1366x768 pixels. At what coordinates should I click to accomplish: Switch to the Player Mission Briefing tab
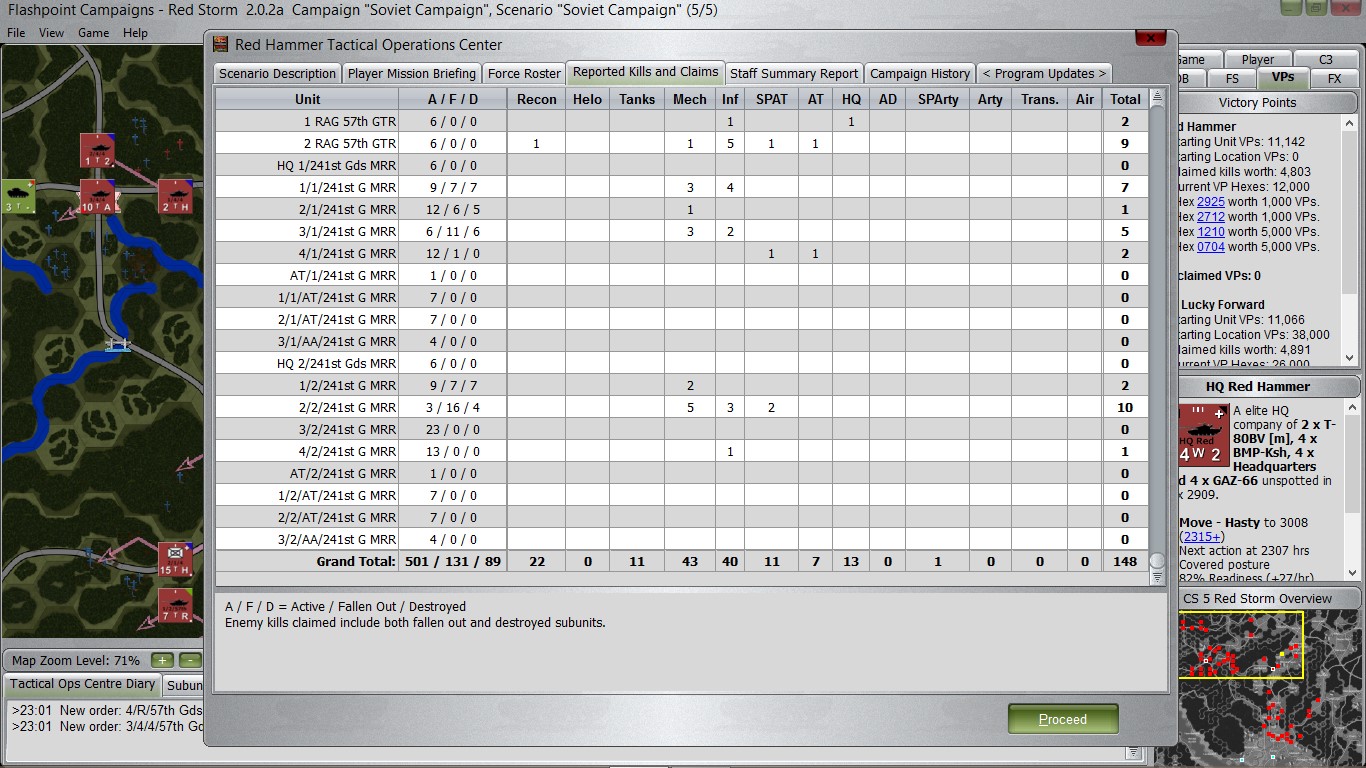pos(412,73)
